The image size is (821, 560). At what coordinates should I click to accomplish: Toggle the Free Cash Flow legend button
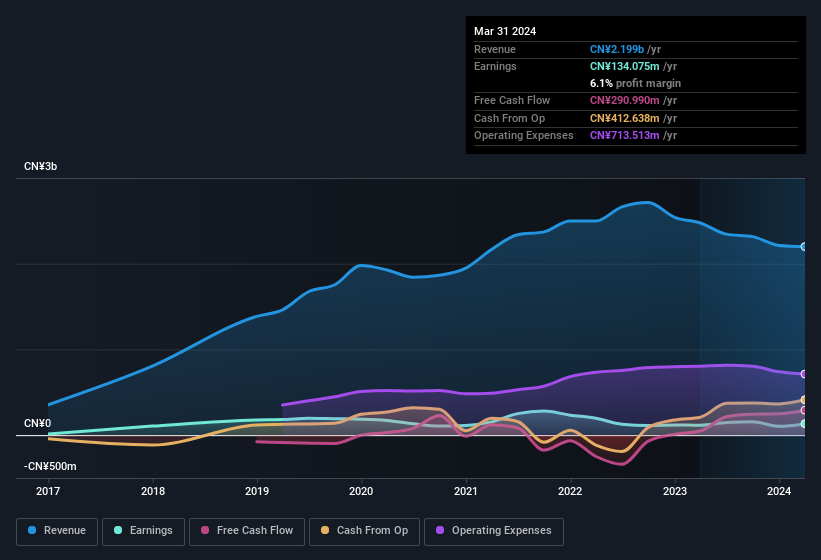[x=247, y=531]
